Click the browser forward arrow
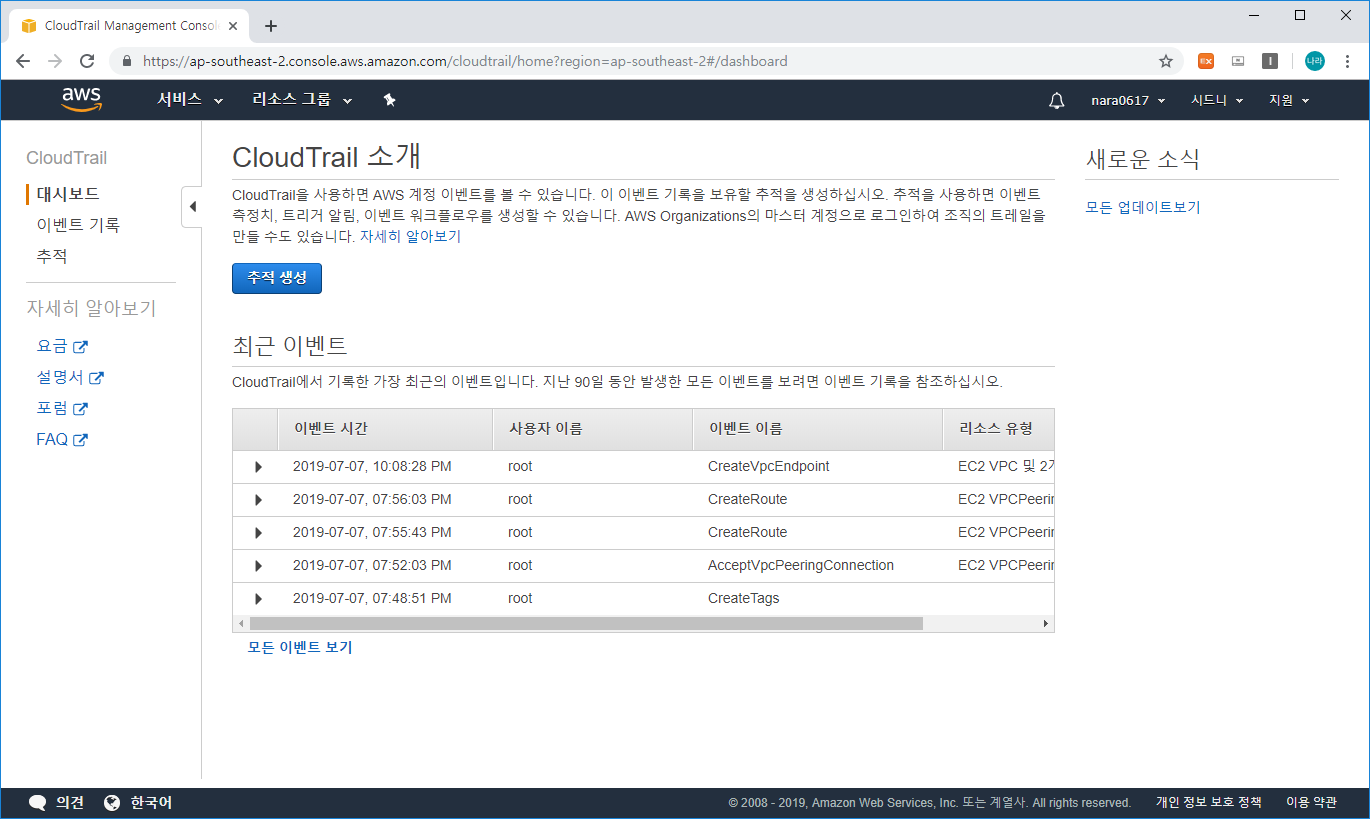 (55, 61)
